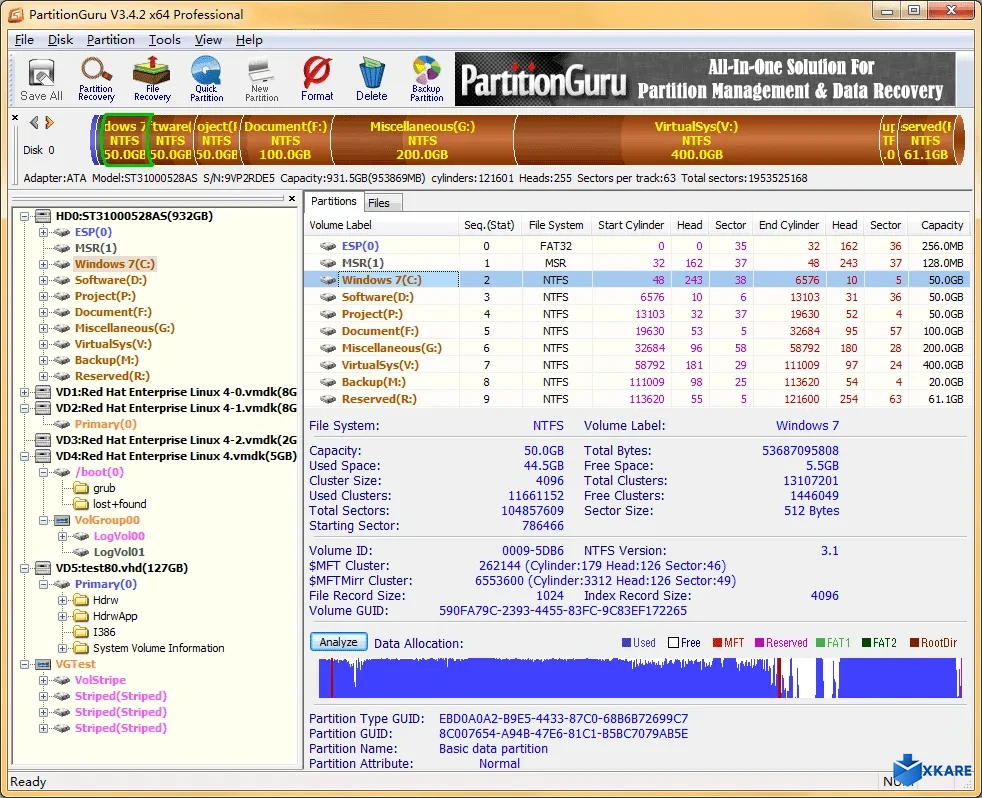Select lost+found folder in tree
The width and height of the screenshot is (982, 798).
pos(120,504)
